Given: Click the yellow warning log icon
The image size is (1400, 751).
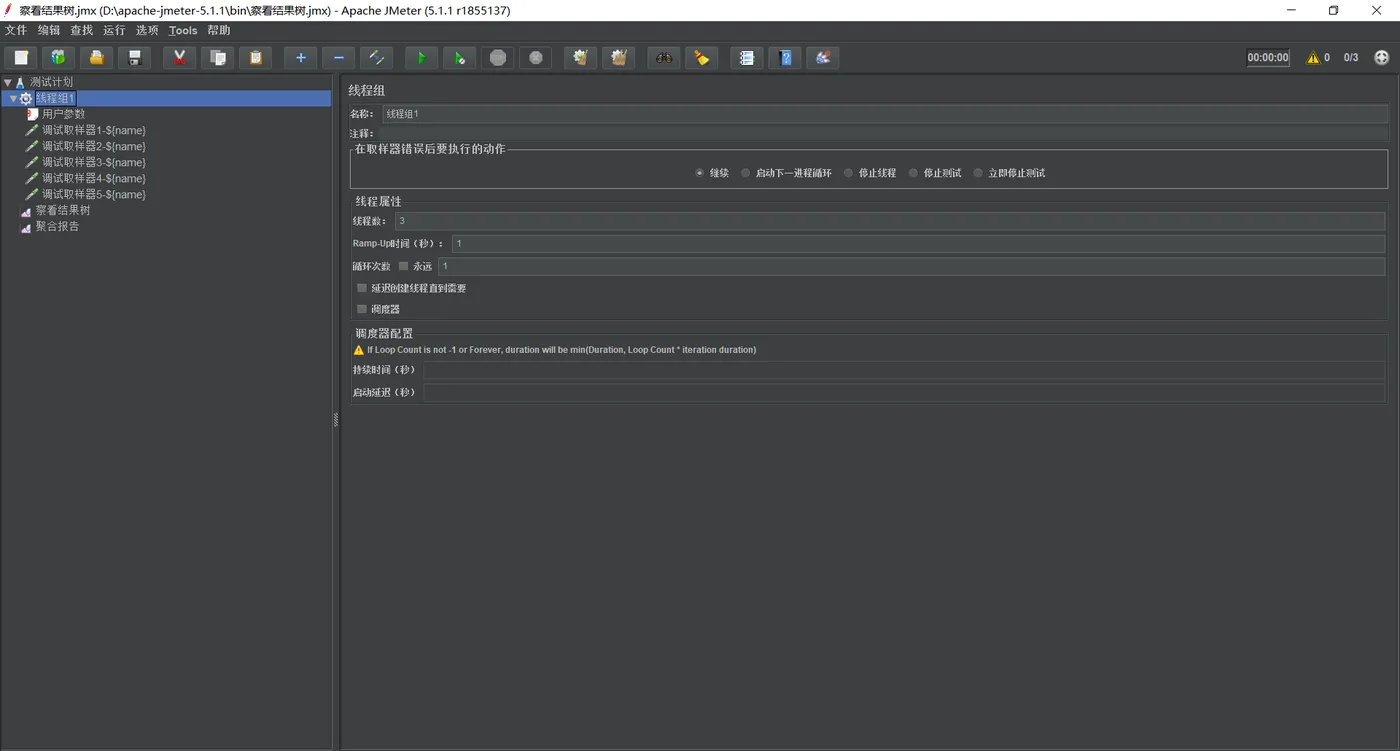Looking at the screenshot, I should point(1312,58).
